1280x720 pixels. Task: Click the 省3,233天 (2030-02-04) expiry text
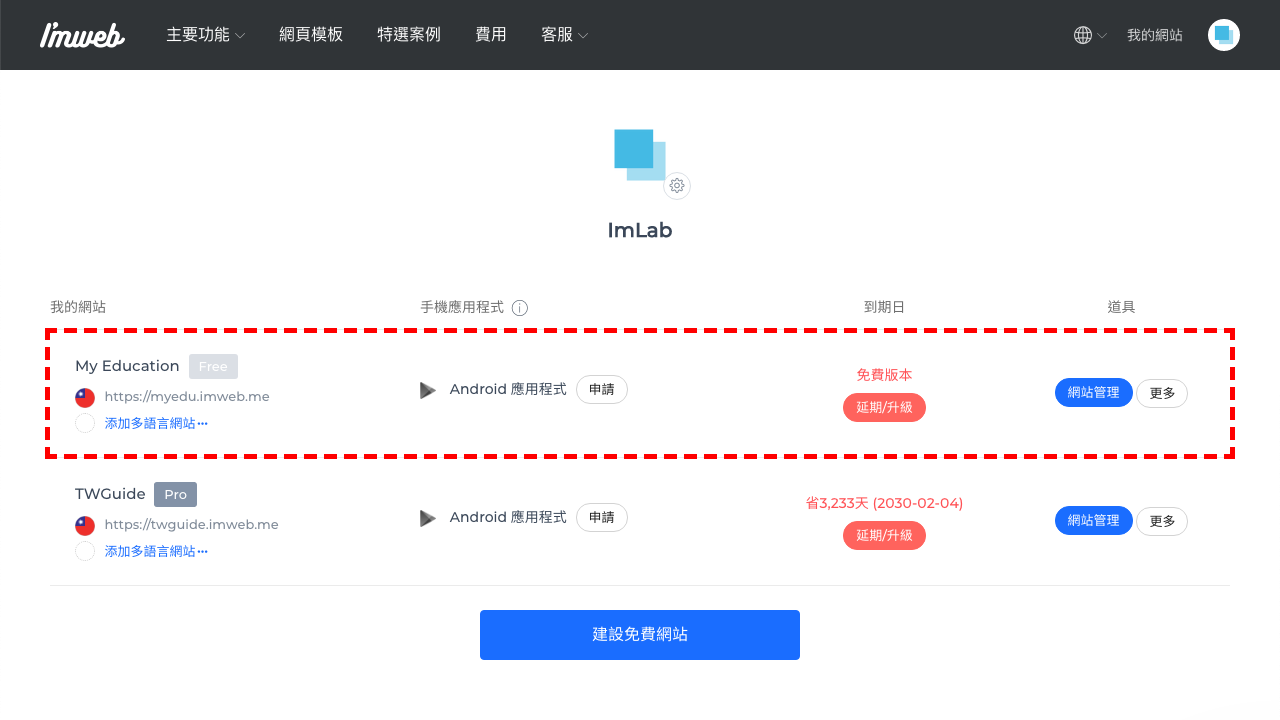point(884,503)
